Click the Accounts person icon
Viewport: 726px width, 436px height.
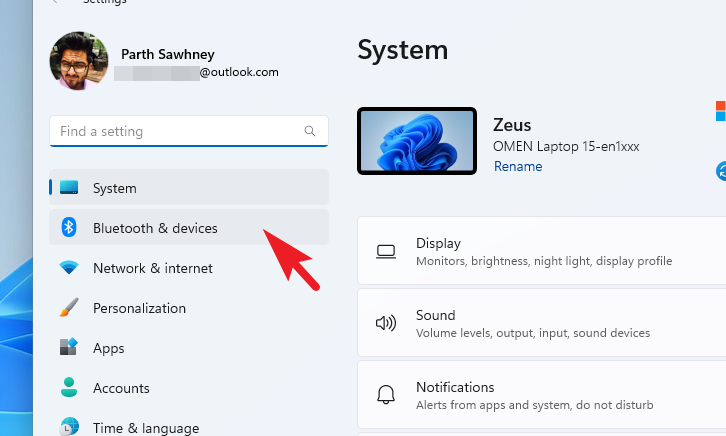[x=69, y=387]
